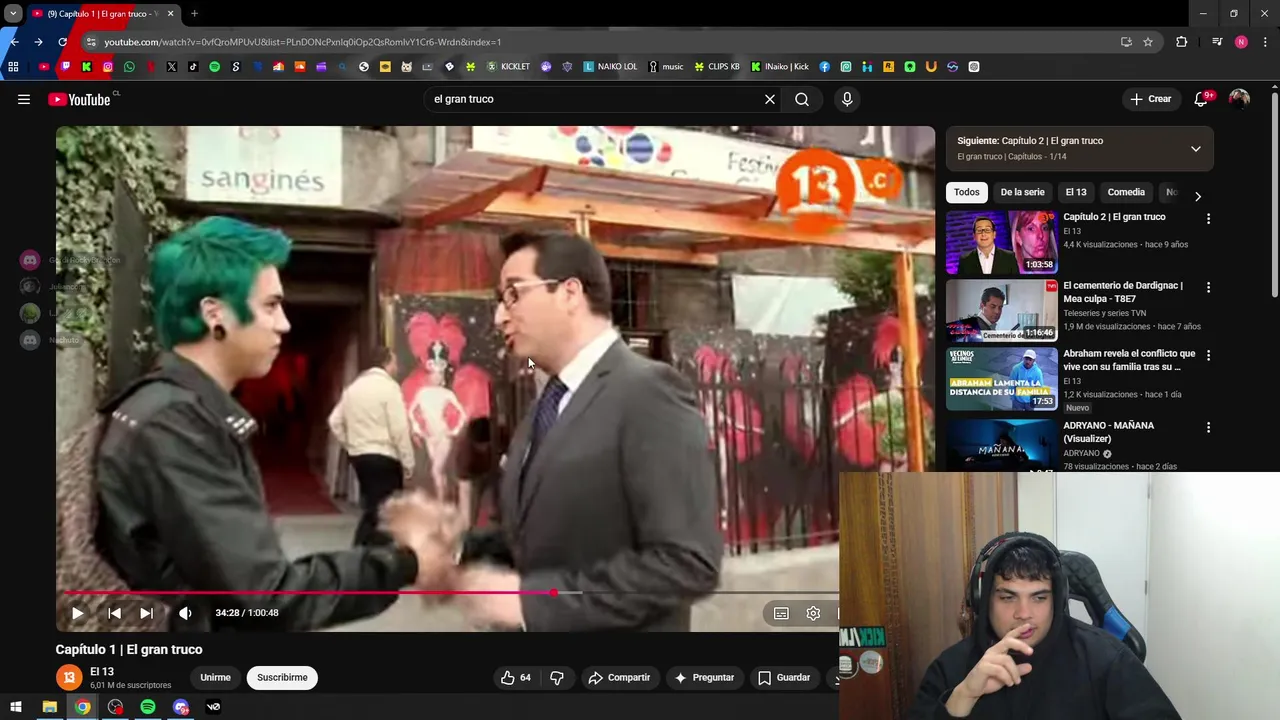The height and width of the screenshot is (720, 1280).
Task: Save the video with Guardar
Action: pyautogui.click(x=784, y=677)
